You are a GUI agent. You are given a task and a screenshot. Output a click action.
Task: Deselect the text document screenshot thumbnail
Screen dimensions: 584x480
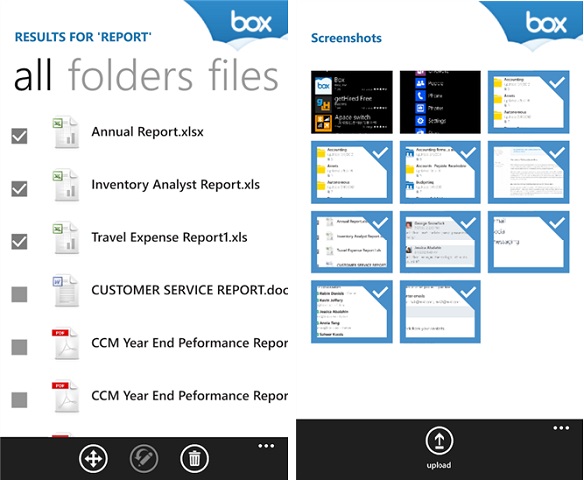[529, 172]
